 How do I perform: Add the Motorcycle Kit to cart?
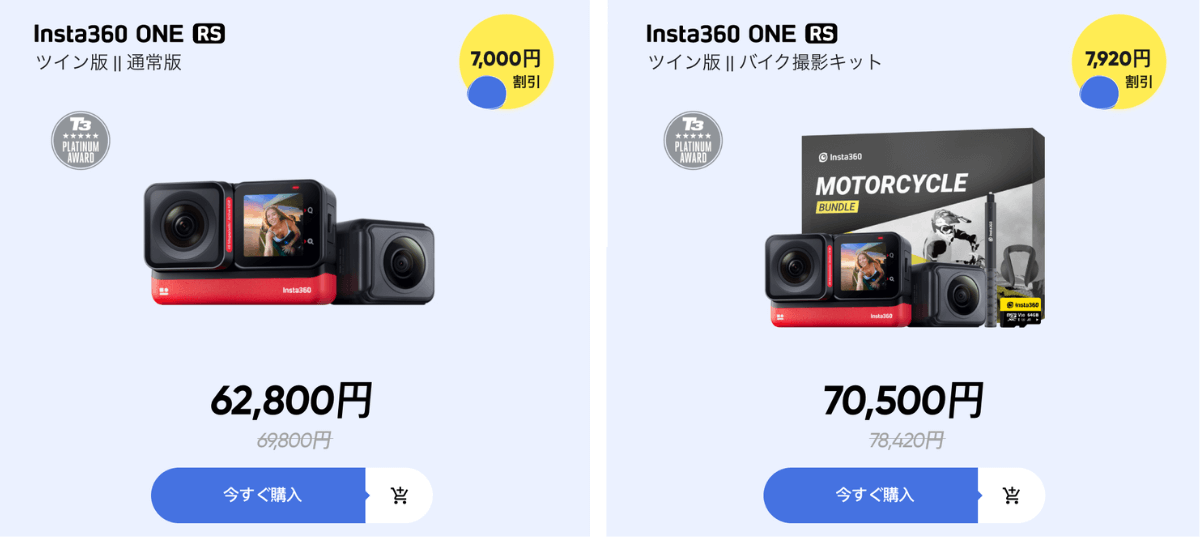(1012, 495)
